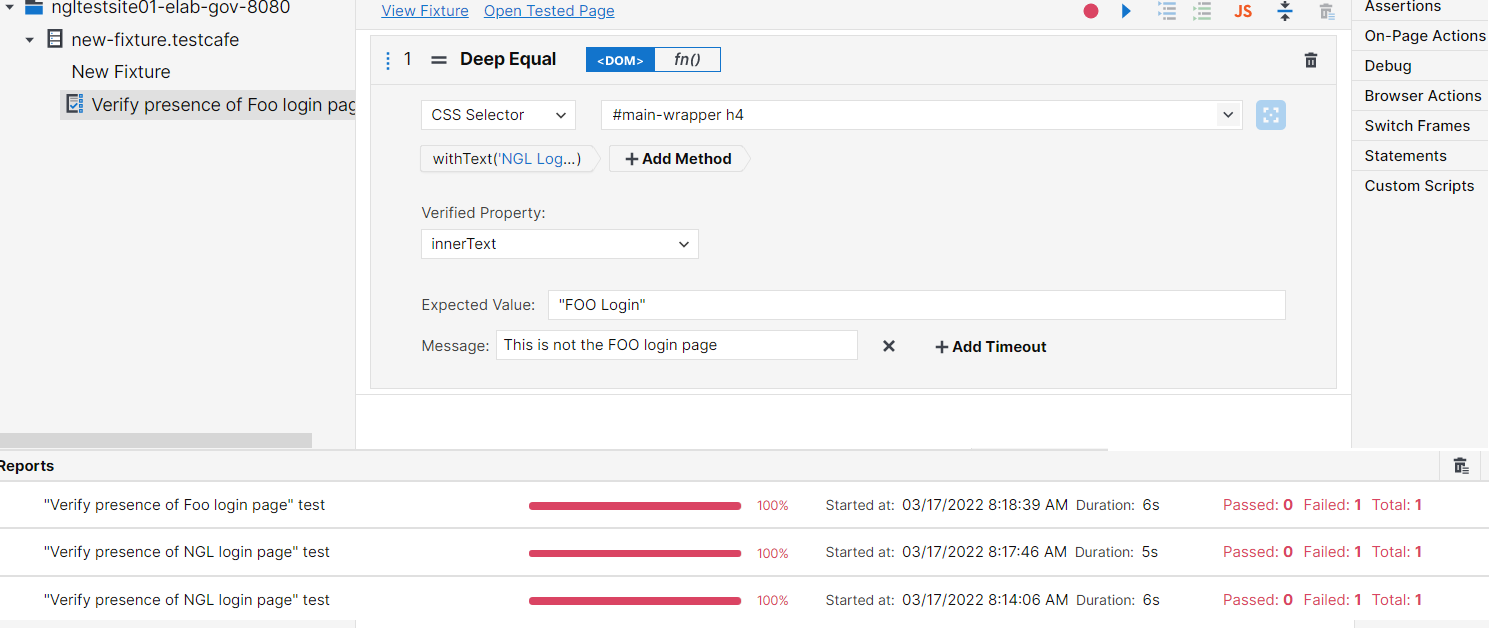Click Failed: 1 on the Foo report
Image resolution: width=1489 pixels, height=632 pixels.
tap(1332, 505)
